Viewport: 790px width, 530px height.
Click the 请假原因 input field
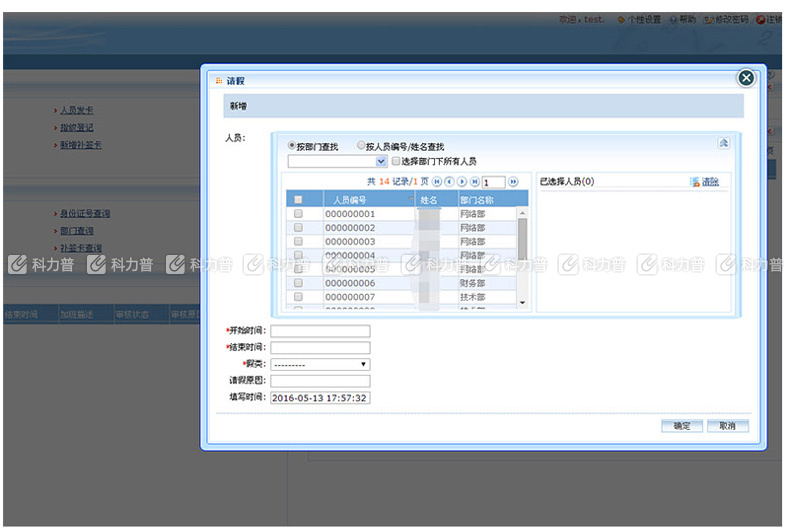[x=320, y=380]
